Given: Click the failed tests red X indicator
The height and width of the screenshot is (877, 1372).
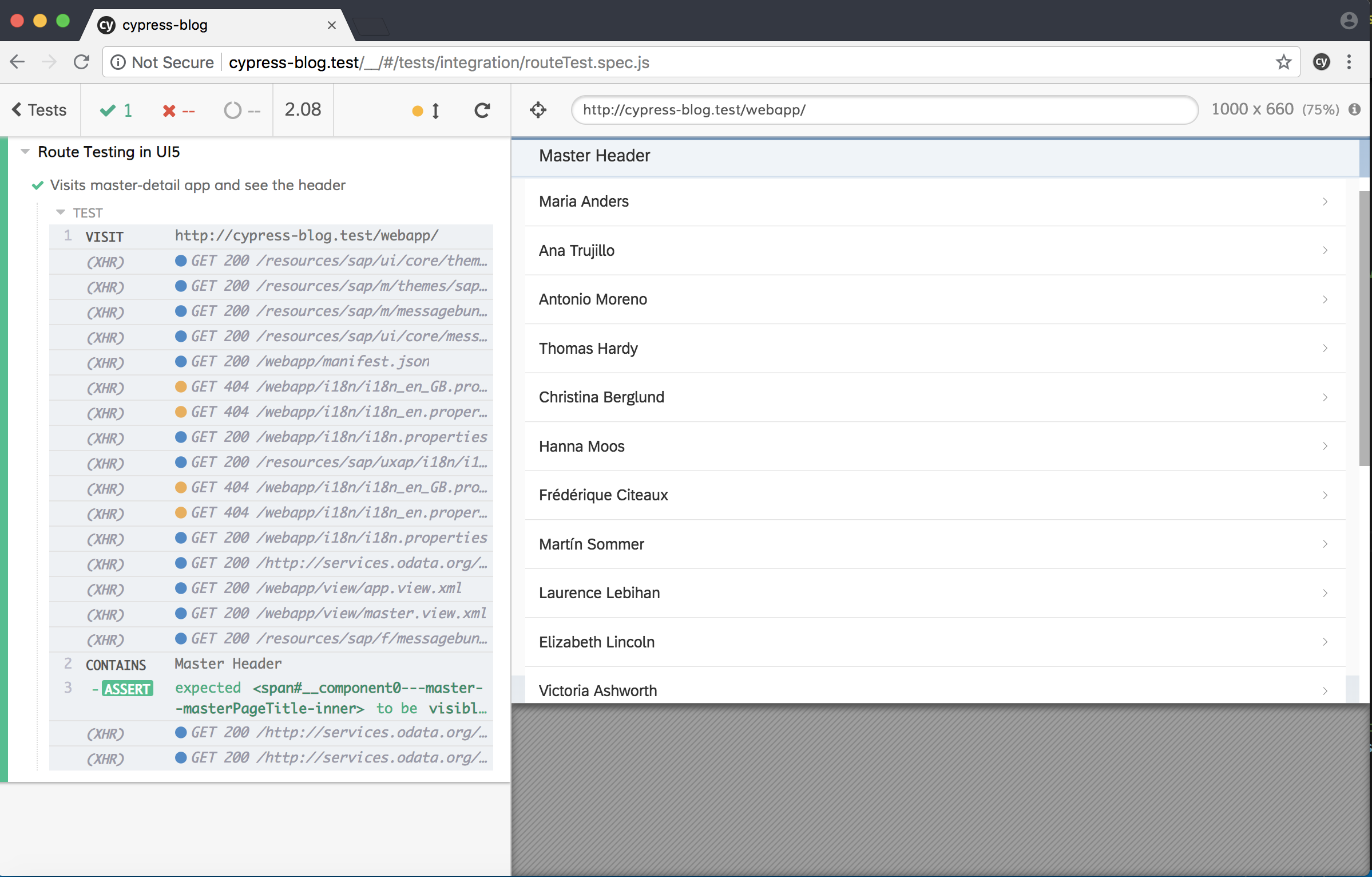Looking at the screenshot, I should [178, 110].
